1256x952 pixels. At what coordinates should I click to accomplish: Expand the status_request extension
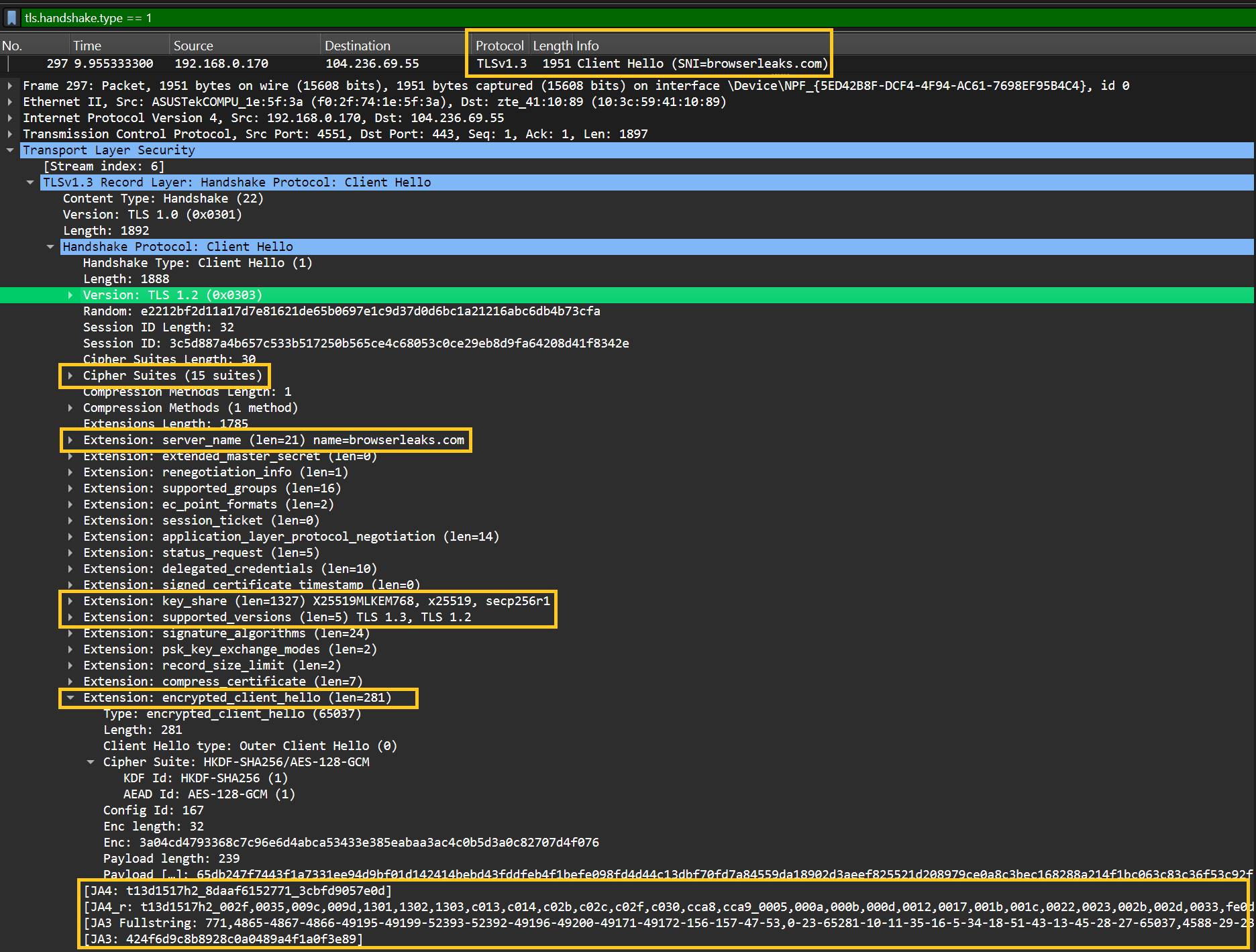pyautogui.click(x=70, y=553)
